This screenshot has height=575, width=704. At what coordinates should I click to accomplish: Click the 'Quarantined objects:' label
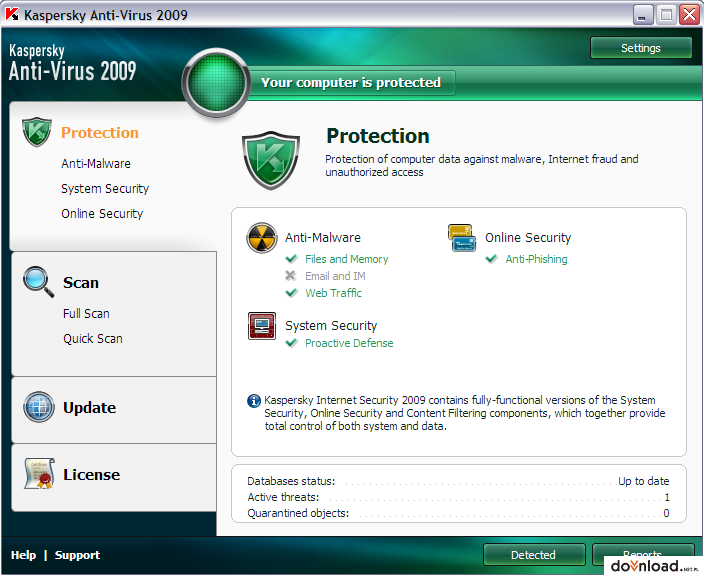[298, 513]
